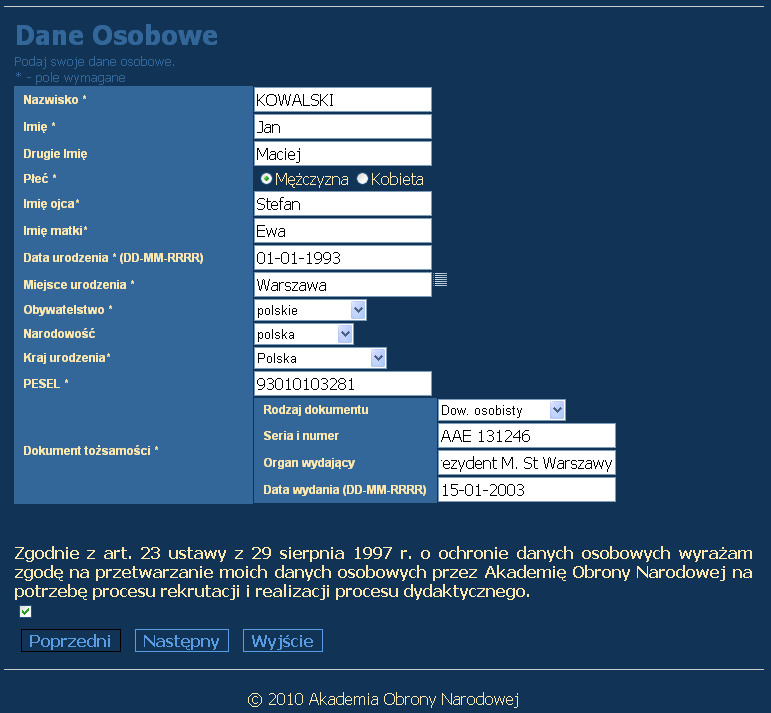This screenshot has height=713, width=771.
Task: Click the PESEL field 93010103281
Action: click(x=343, y=384)
